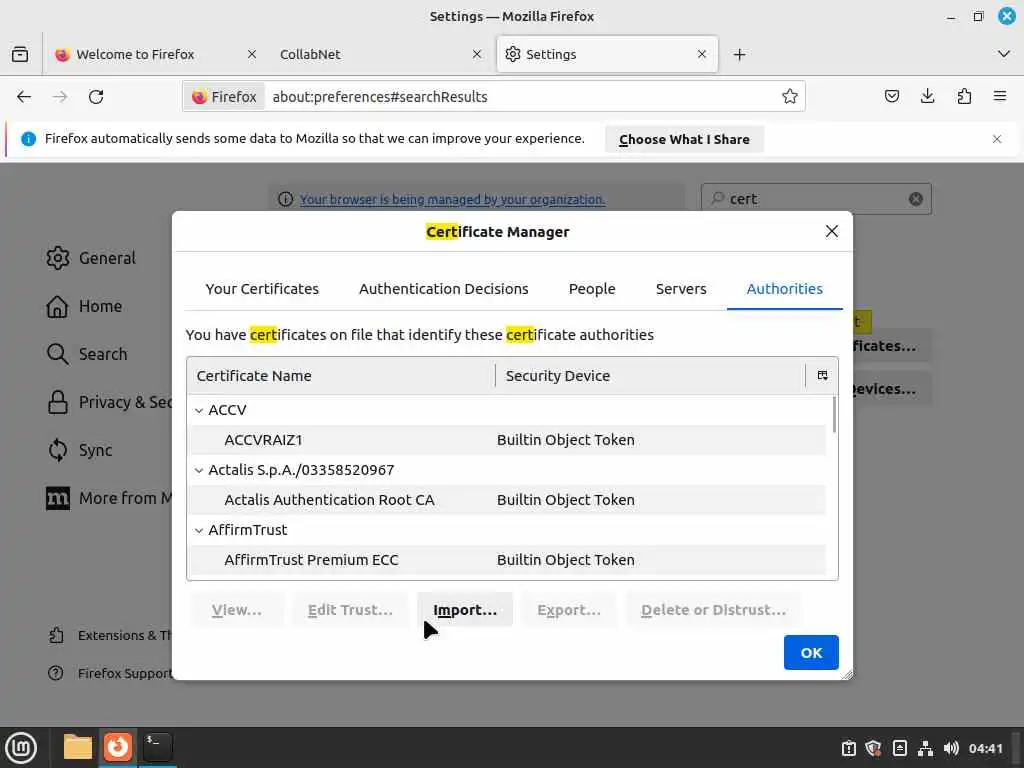Sort by Certificate Name column header
This screenshot has width=1024, height=768.
click(341, 376)
